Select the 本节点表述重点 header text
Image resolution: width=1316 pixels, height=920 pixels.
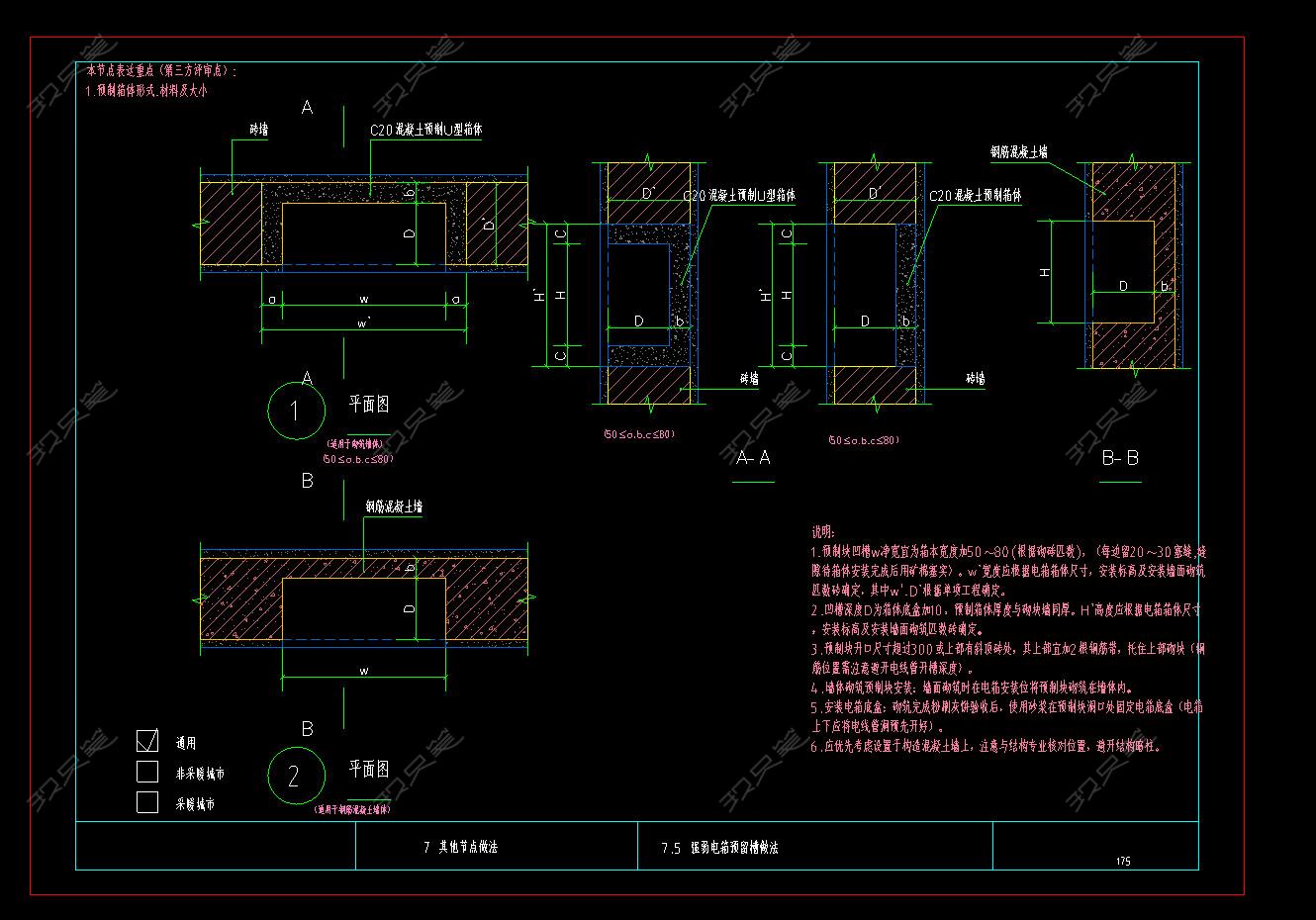click(x=162, y=71)
